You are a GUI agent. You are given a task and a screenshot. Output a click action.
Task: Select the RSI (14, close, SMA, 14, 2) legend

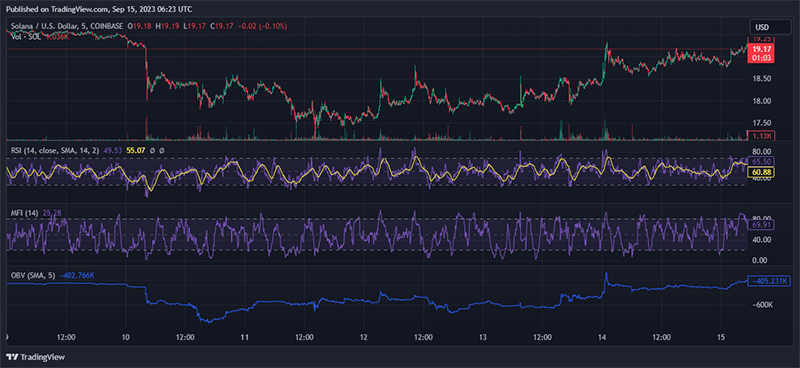click(x=56, y=151)
